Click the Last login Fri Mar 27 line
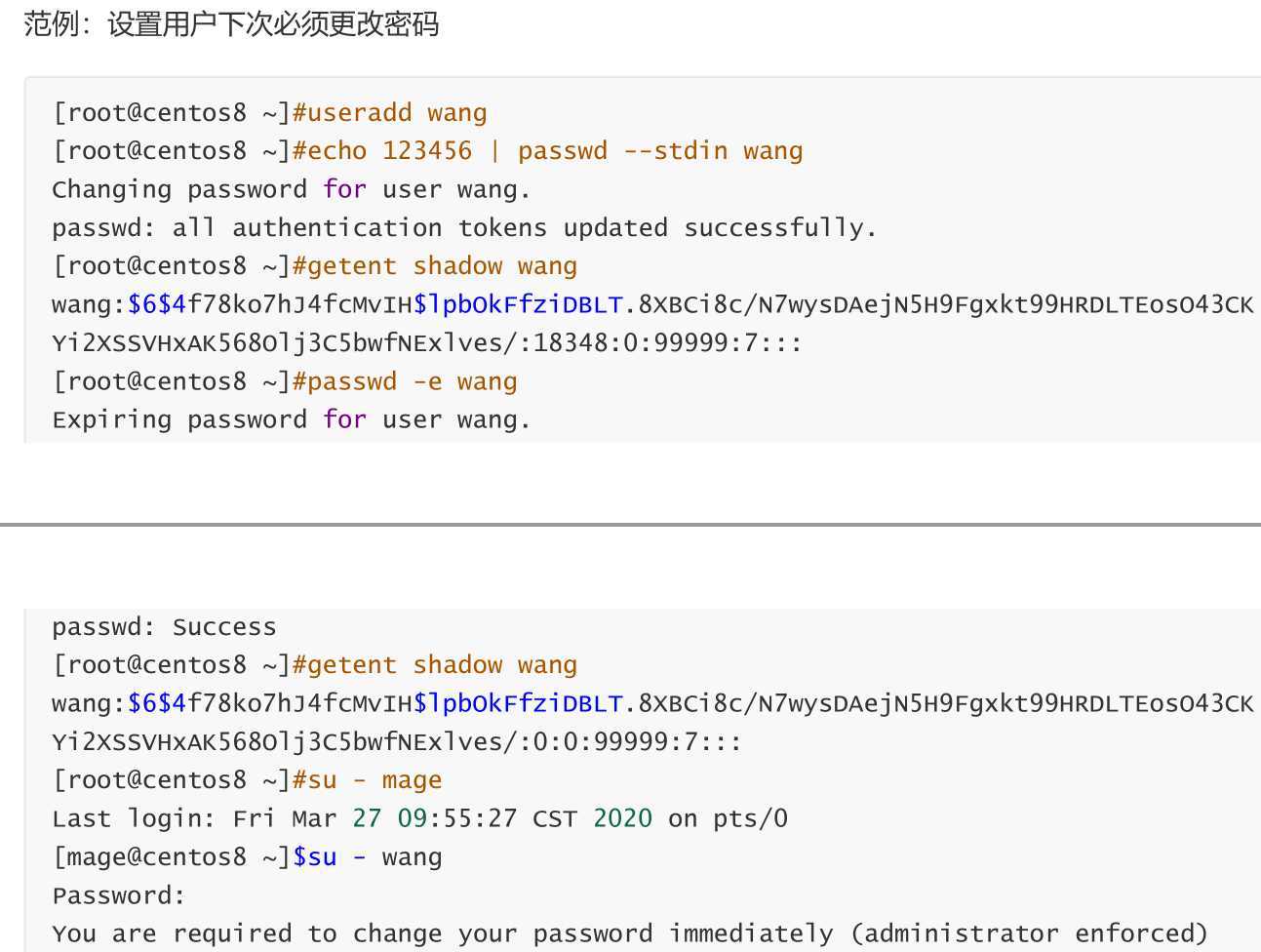Image resolution: width=1261 pixels, height=952 pixels. [420, 818]
